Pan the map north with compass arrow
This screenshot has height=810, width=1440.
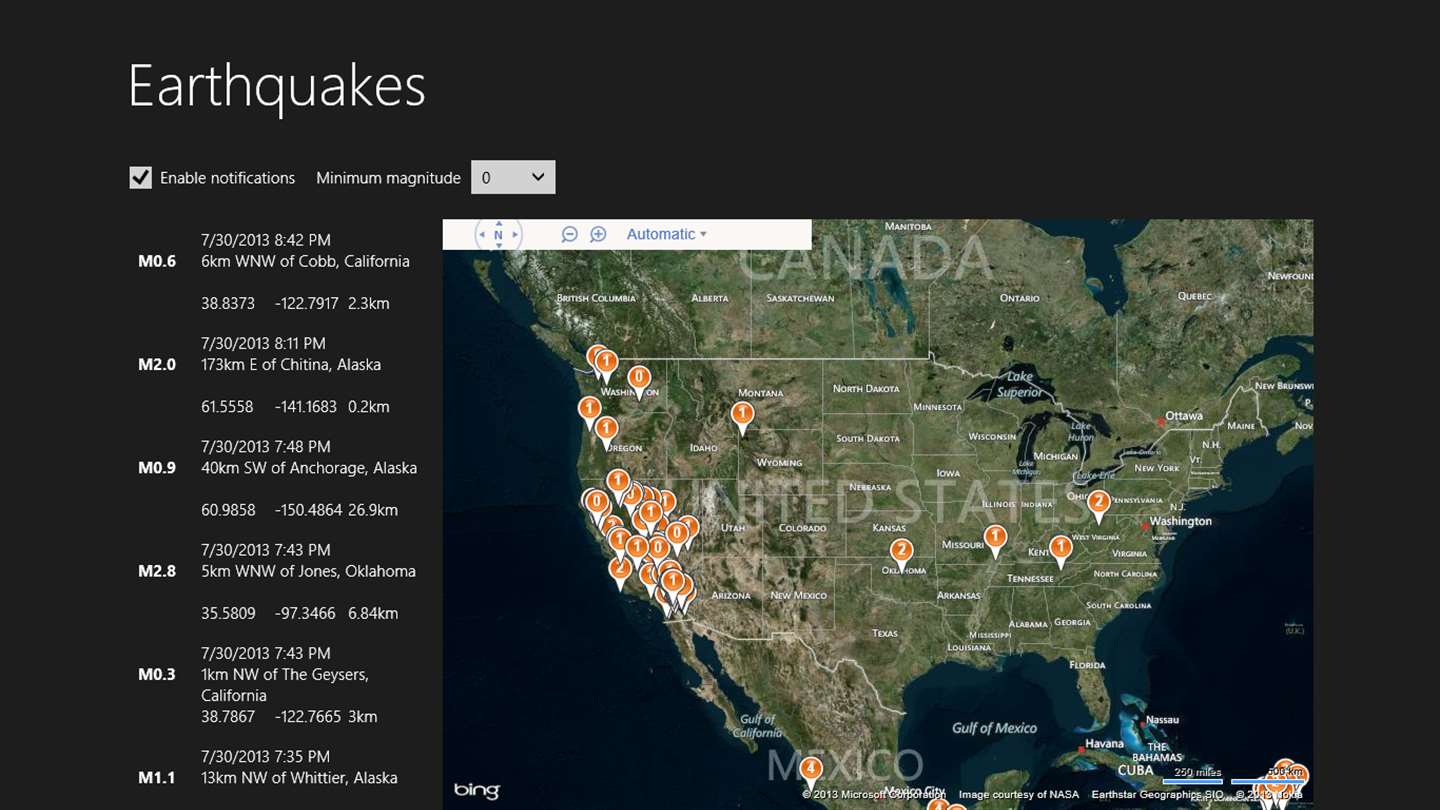pos(498,223)
